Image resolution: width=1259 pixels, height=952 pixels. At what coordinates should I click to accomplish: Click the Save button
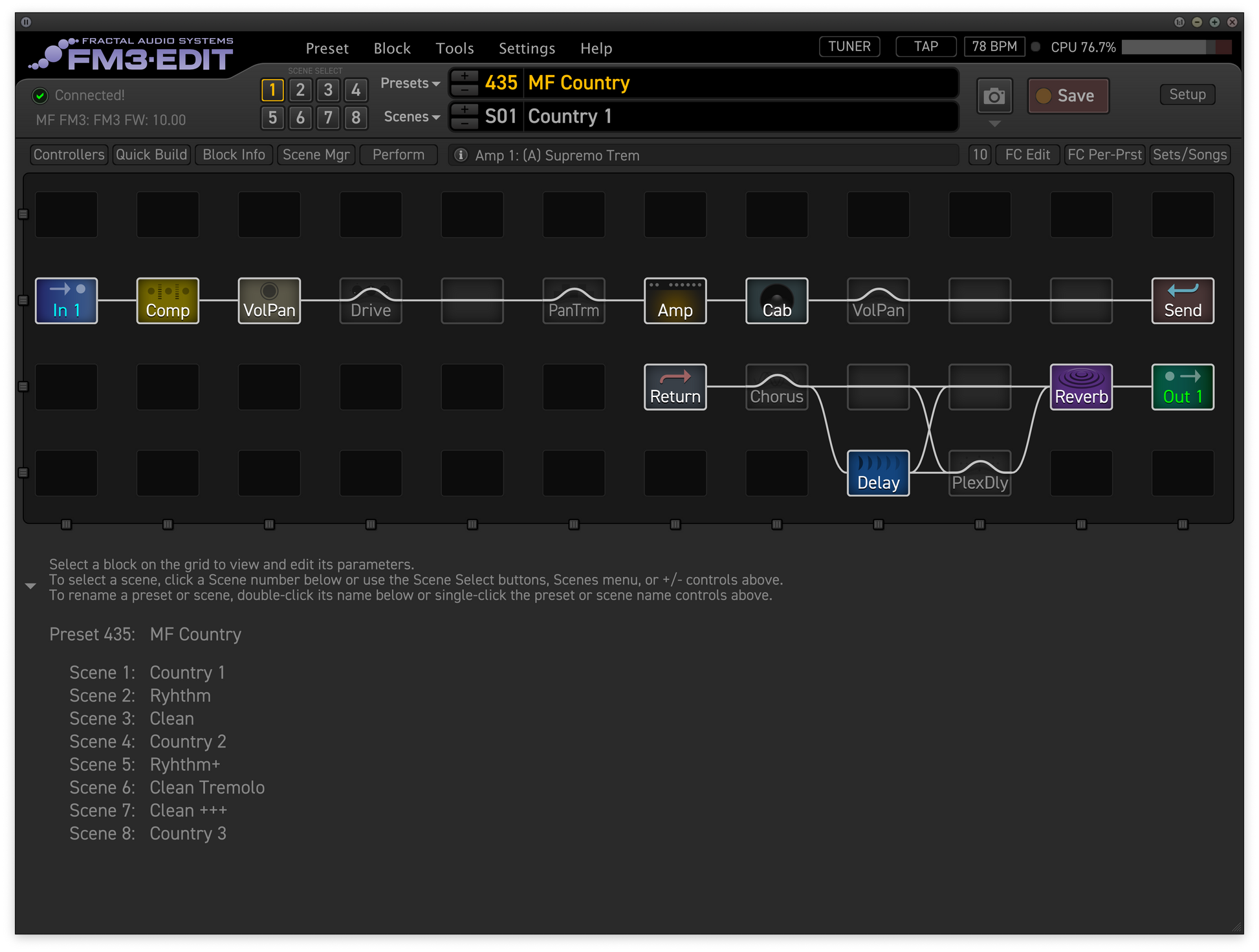(x=1068, y=96)
